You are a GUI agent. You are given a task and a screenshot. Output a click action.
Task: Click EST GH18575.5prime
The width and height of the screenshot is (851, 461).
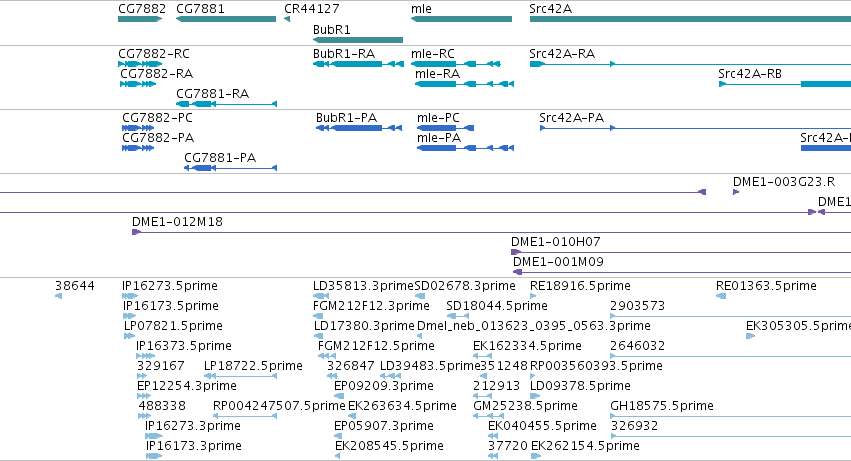coord(662,407)
